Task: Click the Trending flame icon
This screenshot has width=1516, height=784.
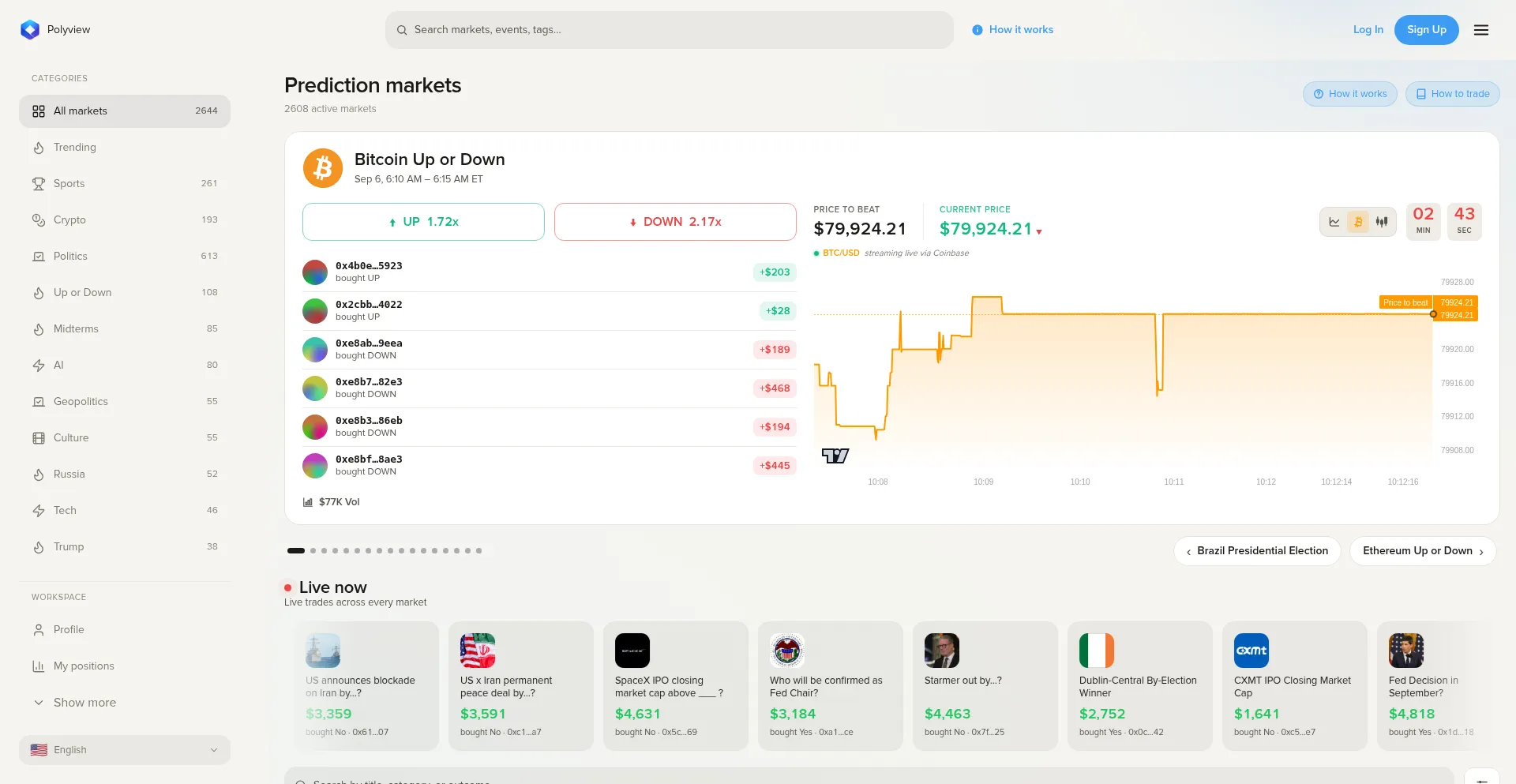Action: [39, 148]
